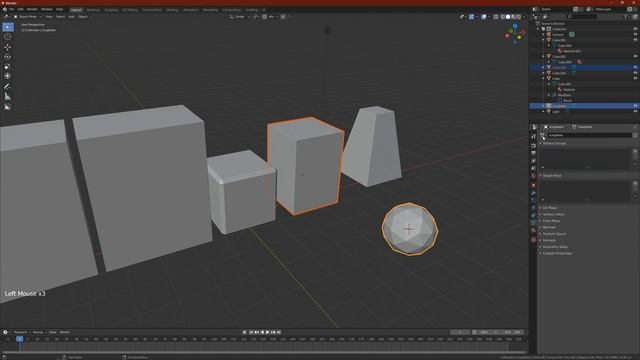
Task: Hide Cube.002 using its eye icon
Action: (635, 56)
